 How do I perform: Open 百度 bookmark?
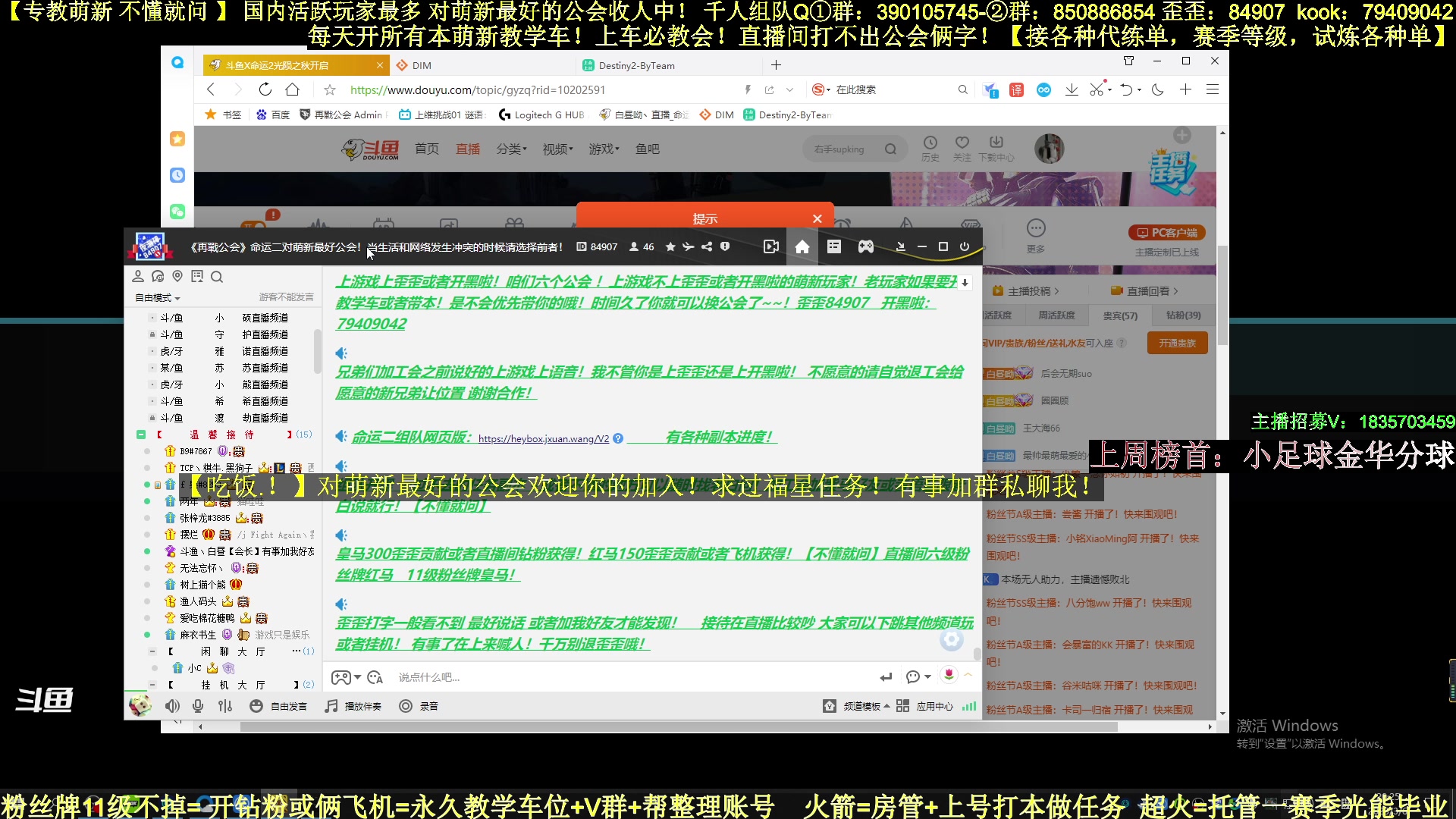(x=273, y=115)
